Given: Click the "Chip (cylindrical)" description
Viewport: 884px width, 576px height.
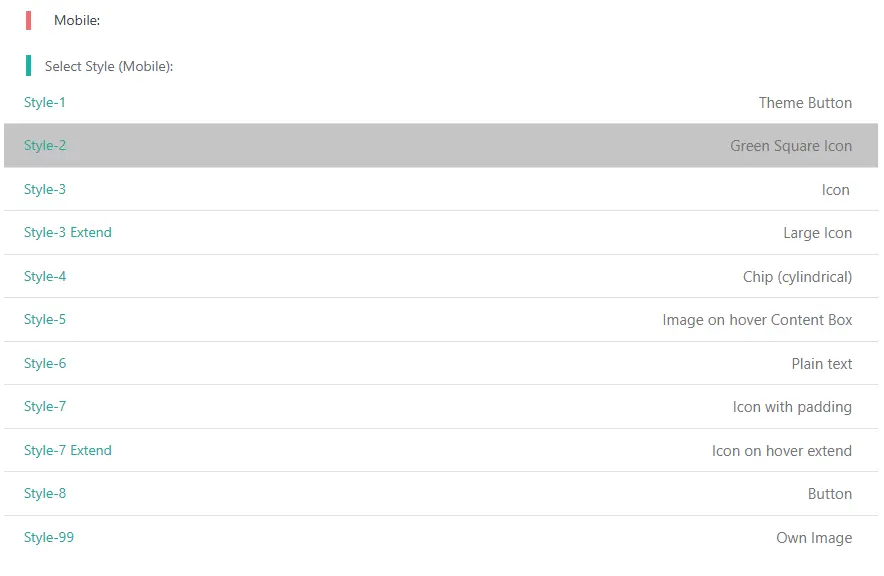Looking at the screenshot, I should [x=797, y=277].
